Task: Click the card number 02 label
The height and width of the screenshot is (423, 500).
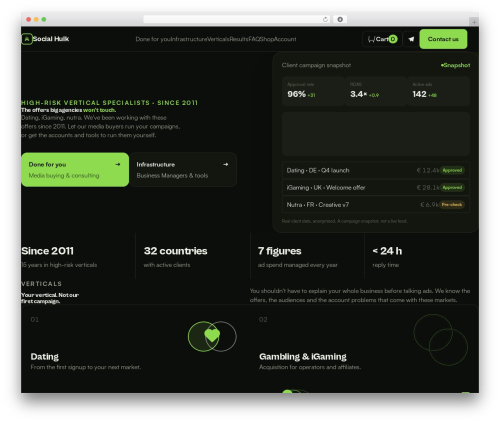Action: [x=263, y=320]
